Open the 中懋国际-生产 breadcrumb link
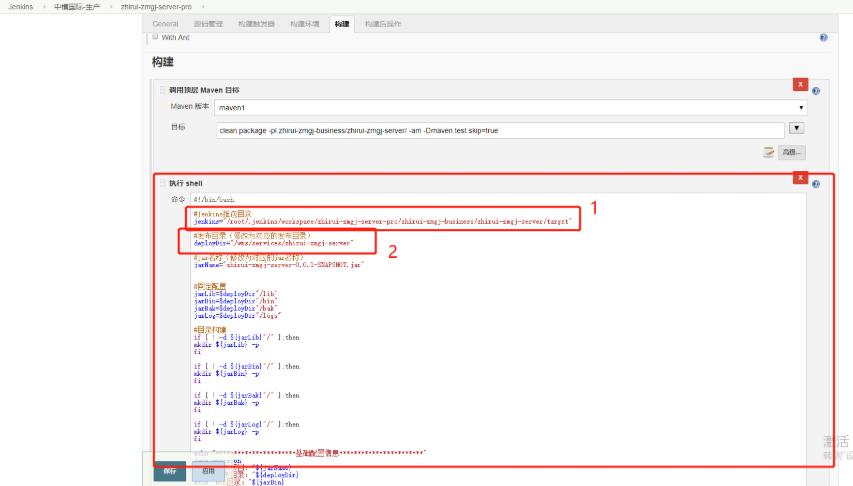The image size is (853, 486). click(x=77, y=7)
